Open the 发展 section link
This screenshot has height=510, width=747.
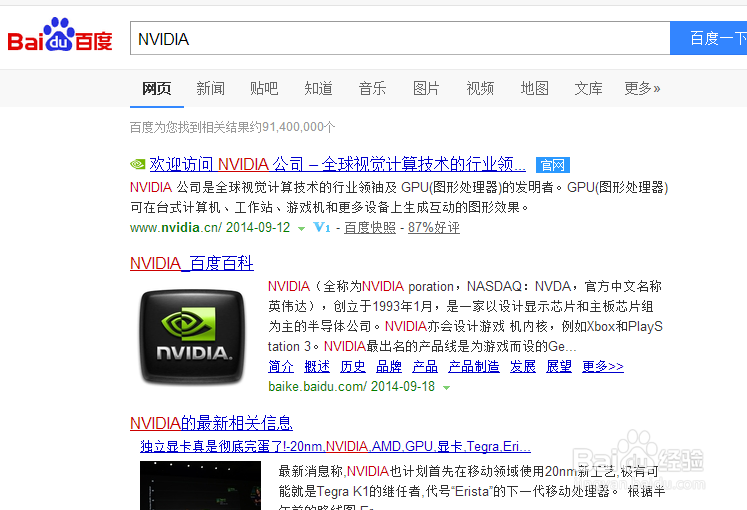pos(523,366)
